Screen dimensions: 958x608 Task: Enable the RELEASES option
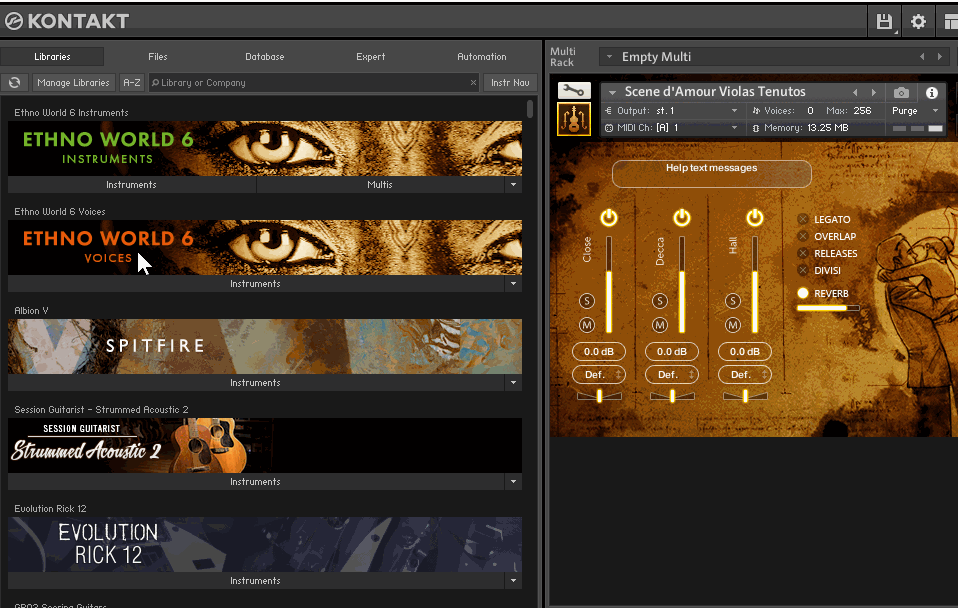pyautogui.click(x=803, y=254)
